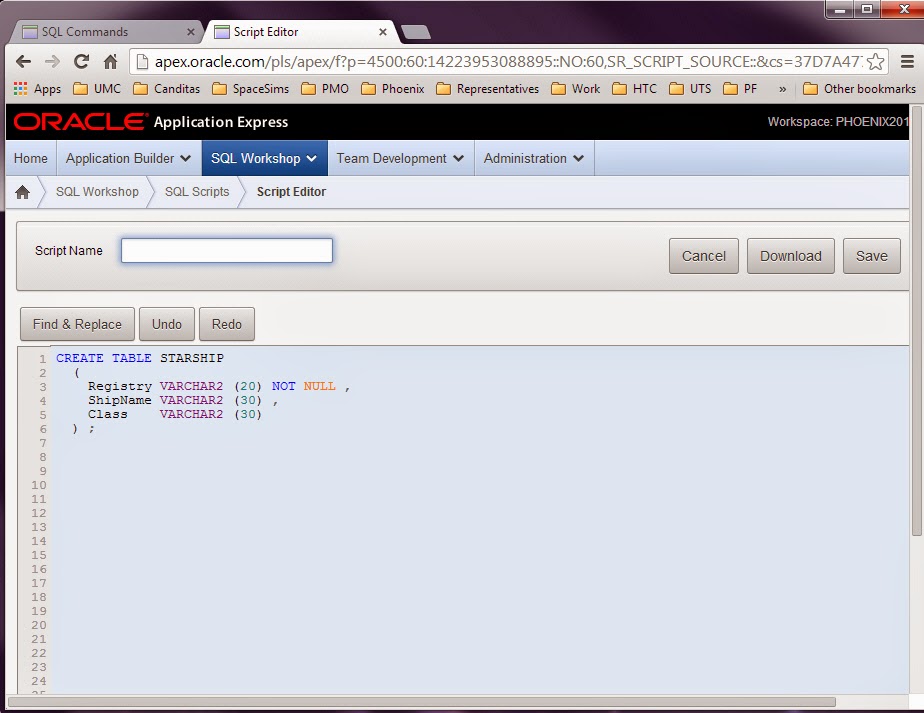924x713 pixels.
Task: Navigate to SQL Scripts via breadcrumb link
Action: coord(195,191)
